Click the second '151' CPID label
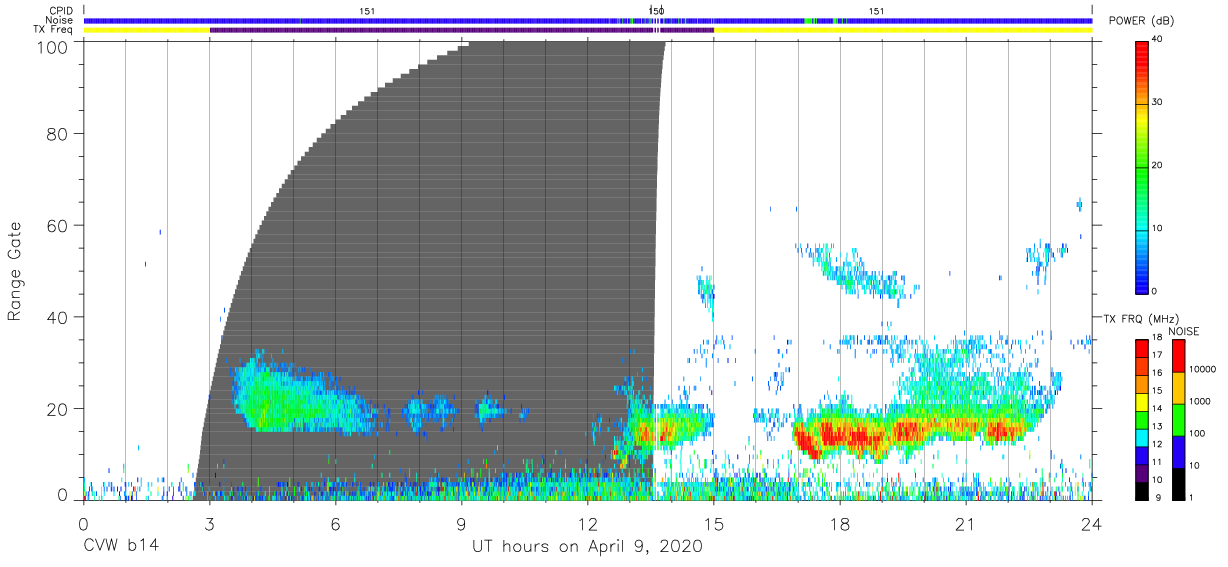The width and height of the screenshot is (1228, 567). click(x=876, y=11)
